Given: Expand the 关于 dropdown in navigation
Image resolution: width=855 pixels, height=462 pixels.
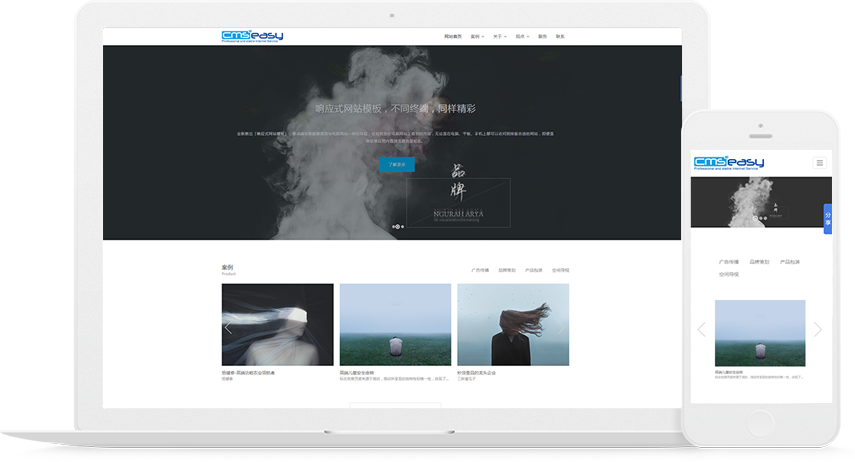Looking at the screenshot, I should pos(500,36).
